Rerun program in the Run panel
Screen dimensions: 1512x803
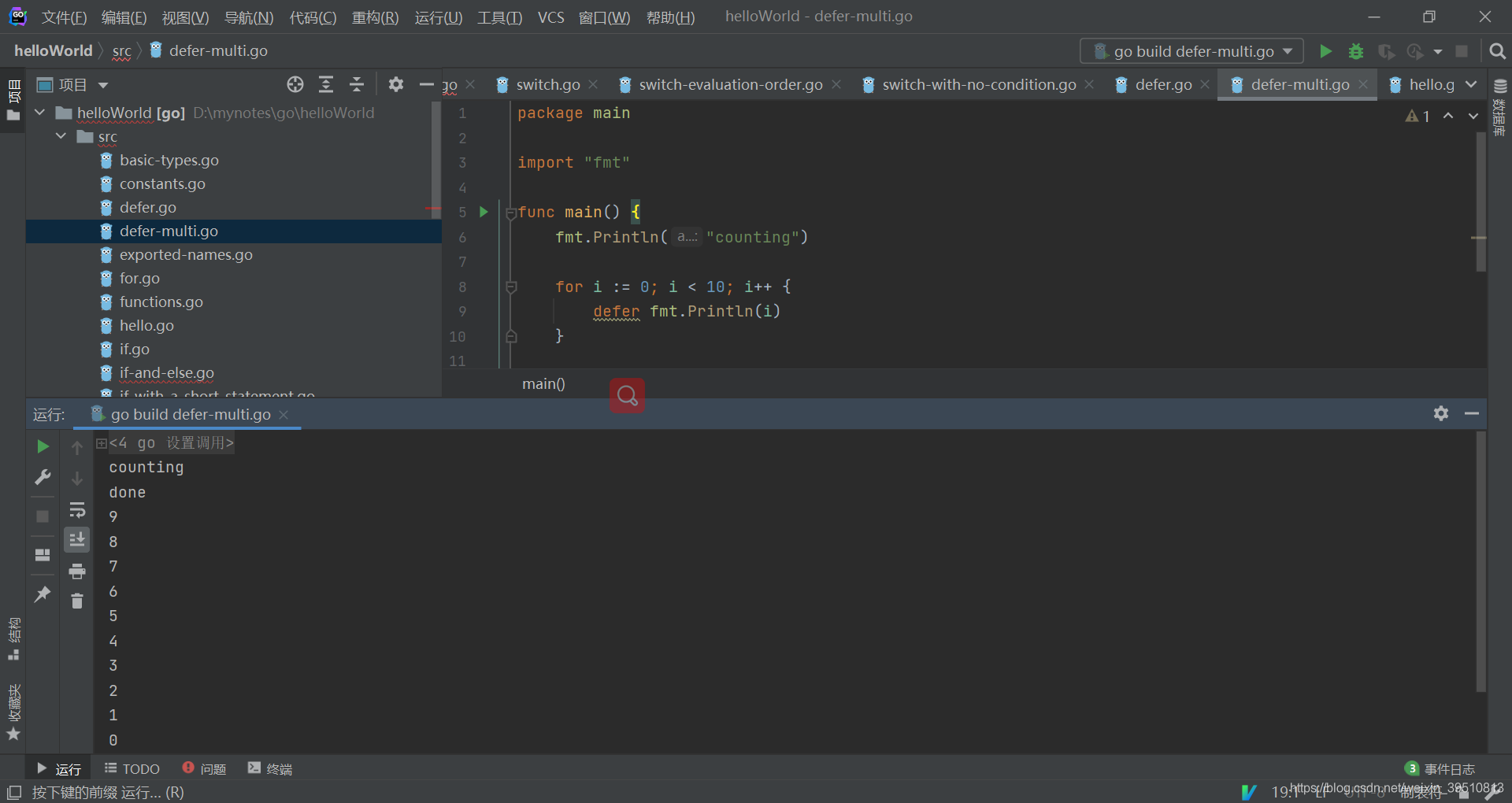click(43, 446)
